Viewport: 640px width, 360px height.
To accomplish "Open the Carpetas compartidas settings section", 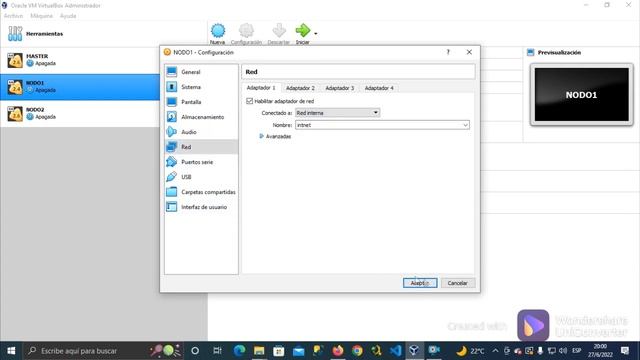I will [201, 192].
